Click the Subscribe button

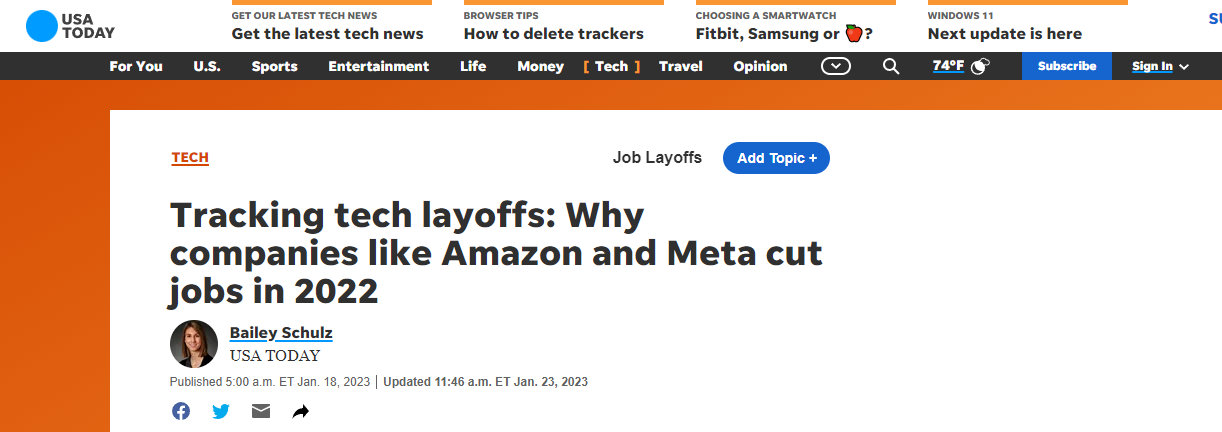(1067, 66)
